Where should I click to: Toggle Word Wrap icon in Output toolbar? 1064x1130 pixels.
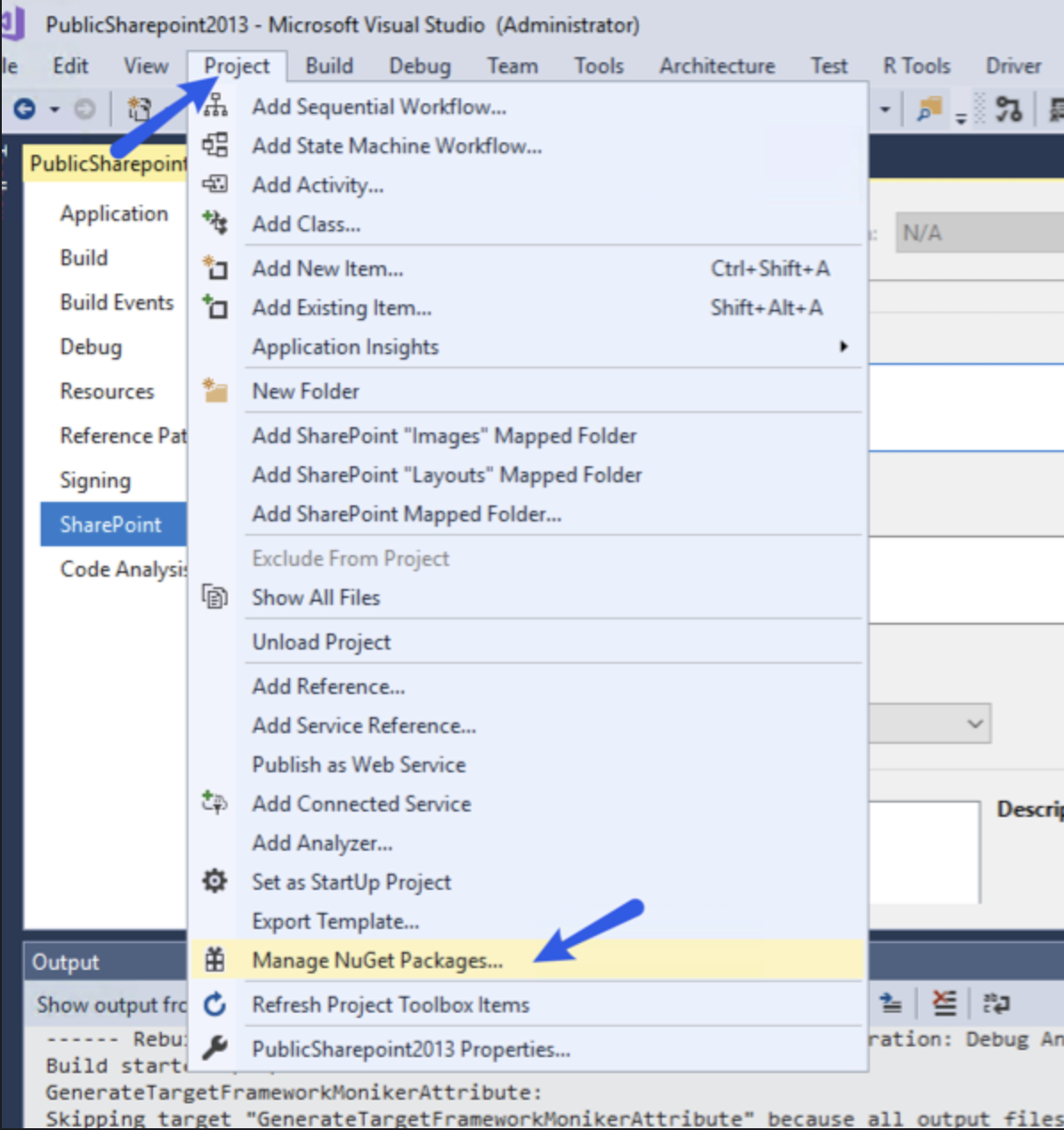point(995,1004)
